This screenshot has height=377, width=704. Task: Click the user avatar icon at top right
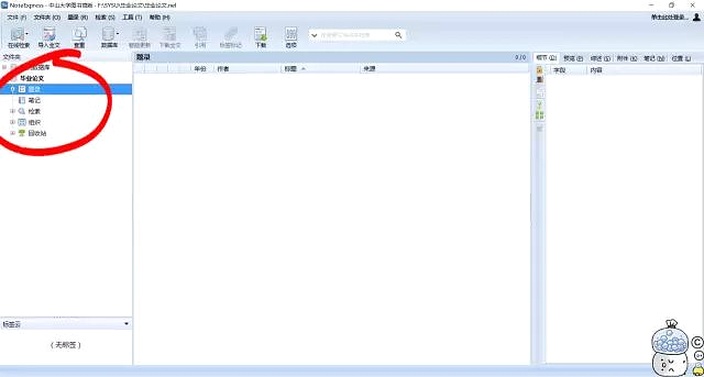tap(696, 17)
